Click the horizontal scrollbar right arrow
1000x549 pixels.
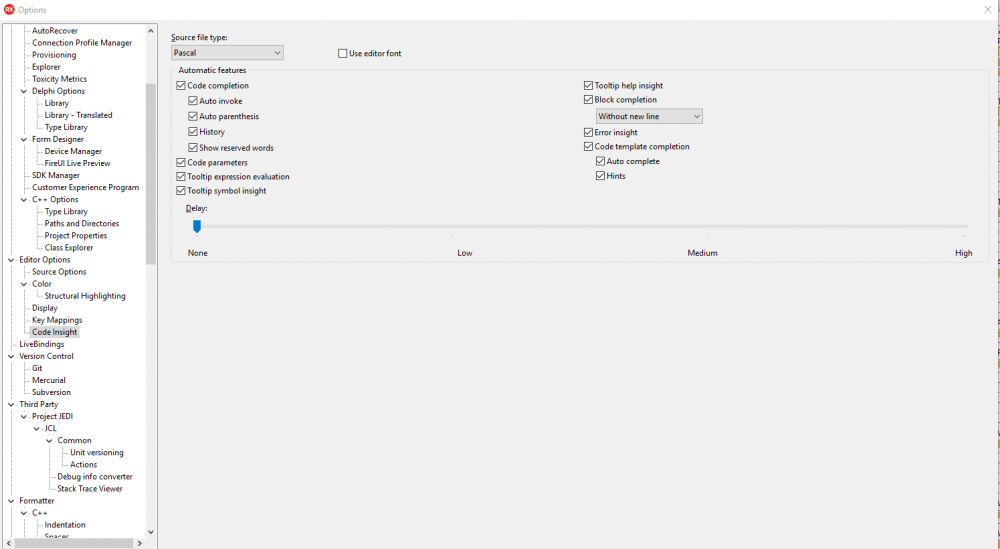(x=140, y=543)
